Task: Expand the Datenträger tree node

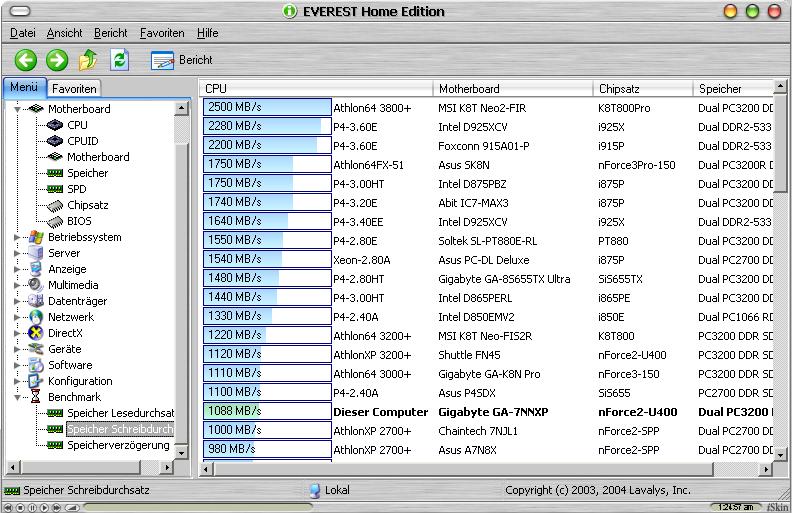Action: pyautogui.click(x=18, y=301)
